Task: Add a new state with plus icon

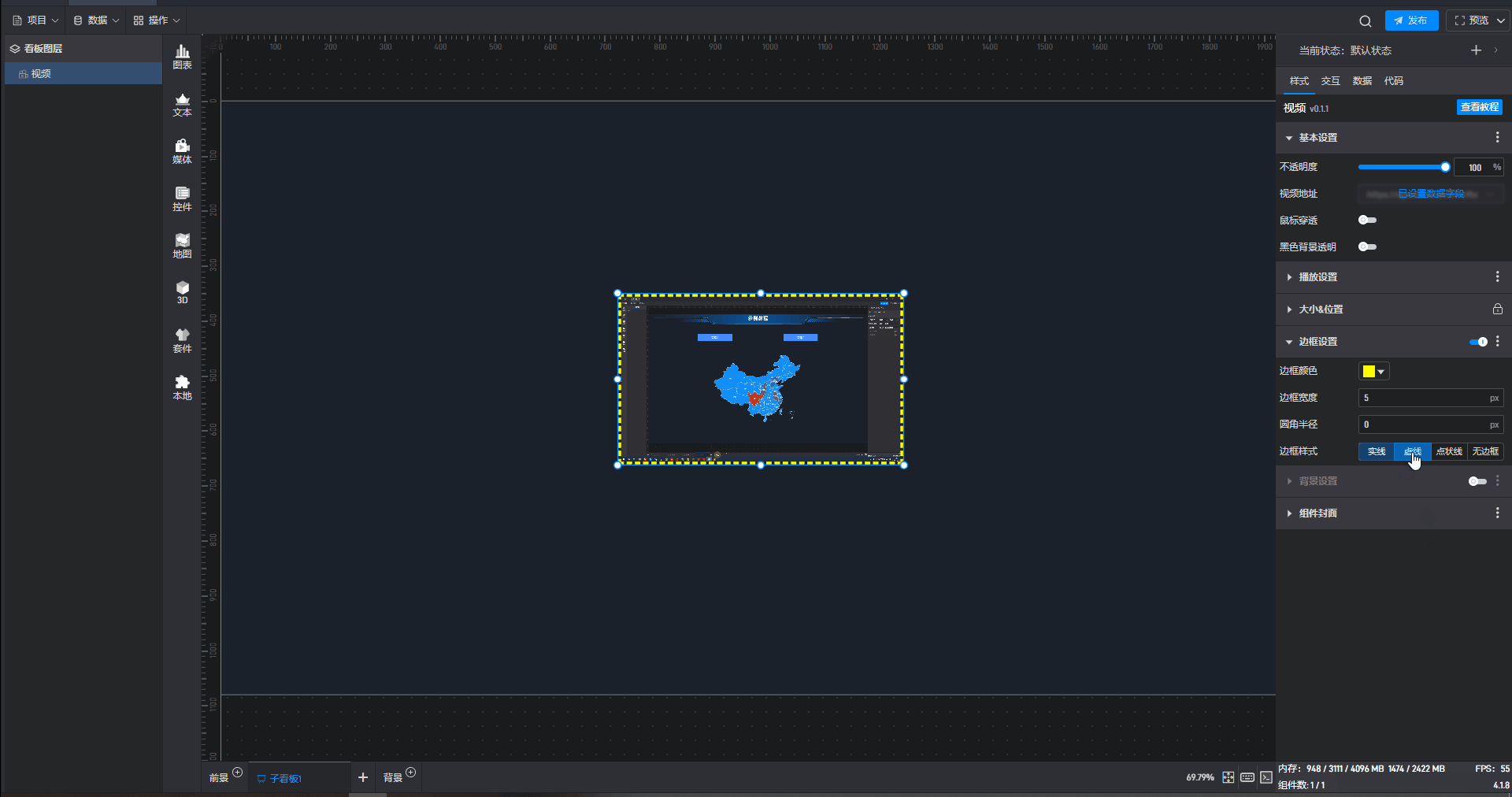Action: pyautogui.click(x=1476, y=50)
